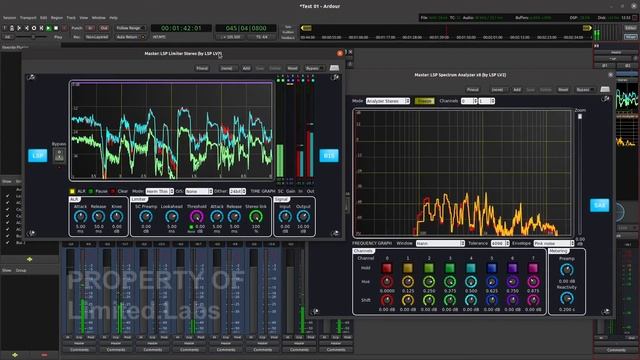Toggle Hold for channel 5 blue square
The width and height of the screenshot is (640, 360).
pos(491,268)
